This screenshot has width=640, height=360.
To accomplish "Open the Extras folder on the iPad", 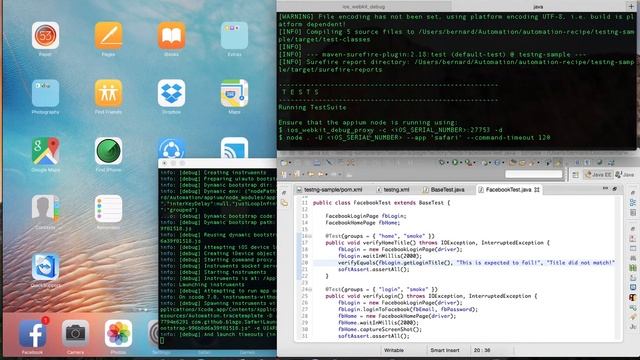I will pos(234,36).
